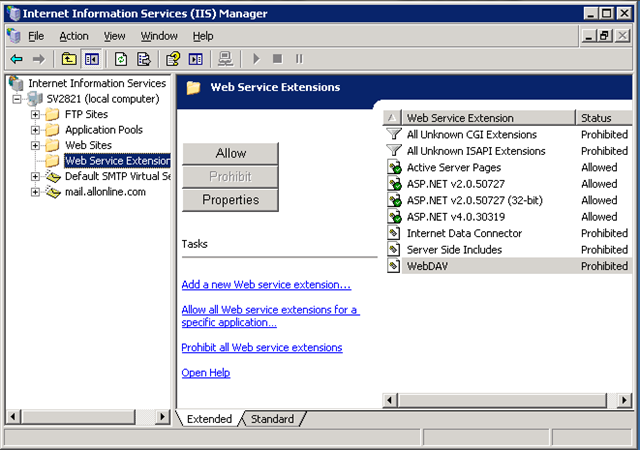Click the ASP.NET v4.0.30319 extension icon
This screenshot has height=450, width=640.
pos(394,217)
